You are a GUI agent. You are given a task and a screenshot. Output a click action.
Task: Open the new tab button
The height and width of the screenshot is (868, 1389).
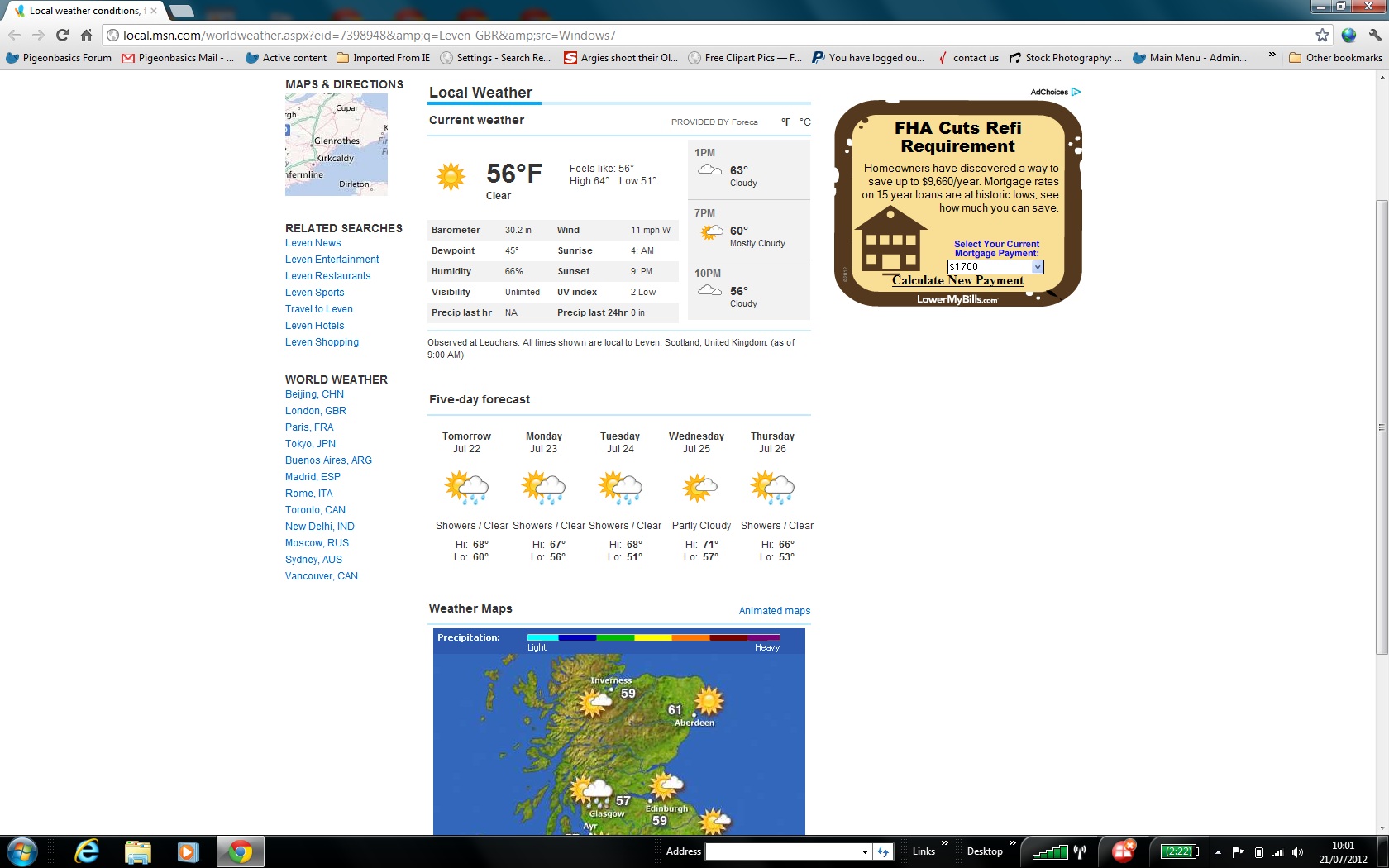182,11
